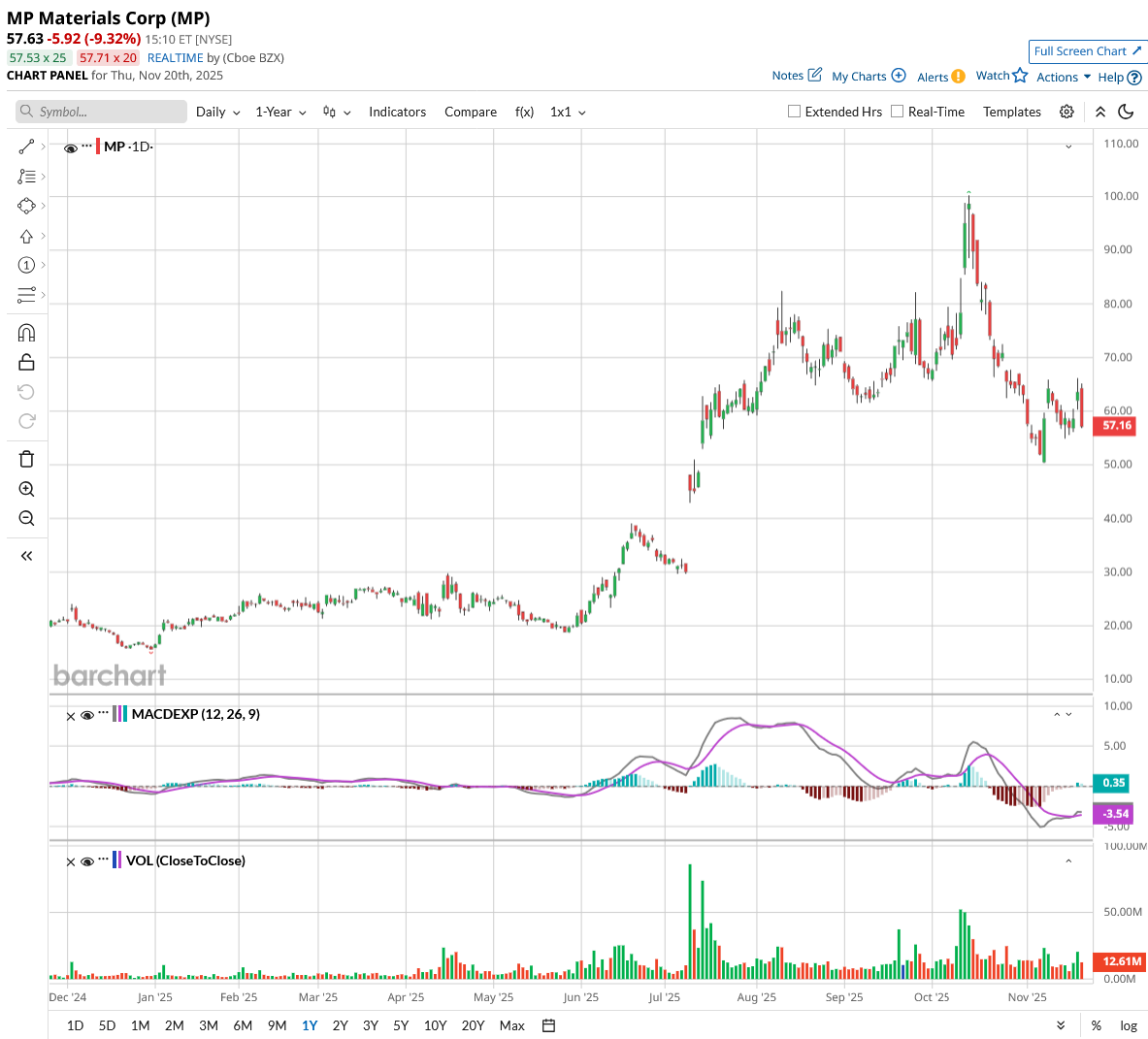
Task: Zoom out with the magnifier minus icon
Action: [26, 518]
